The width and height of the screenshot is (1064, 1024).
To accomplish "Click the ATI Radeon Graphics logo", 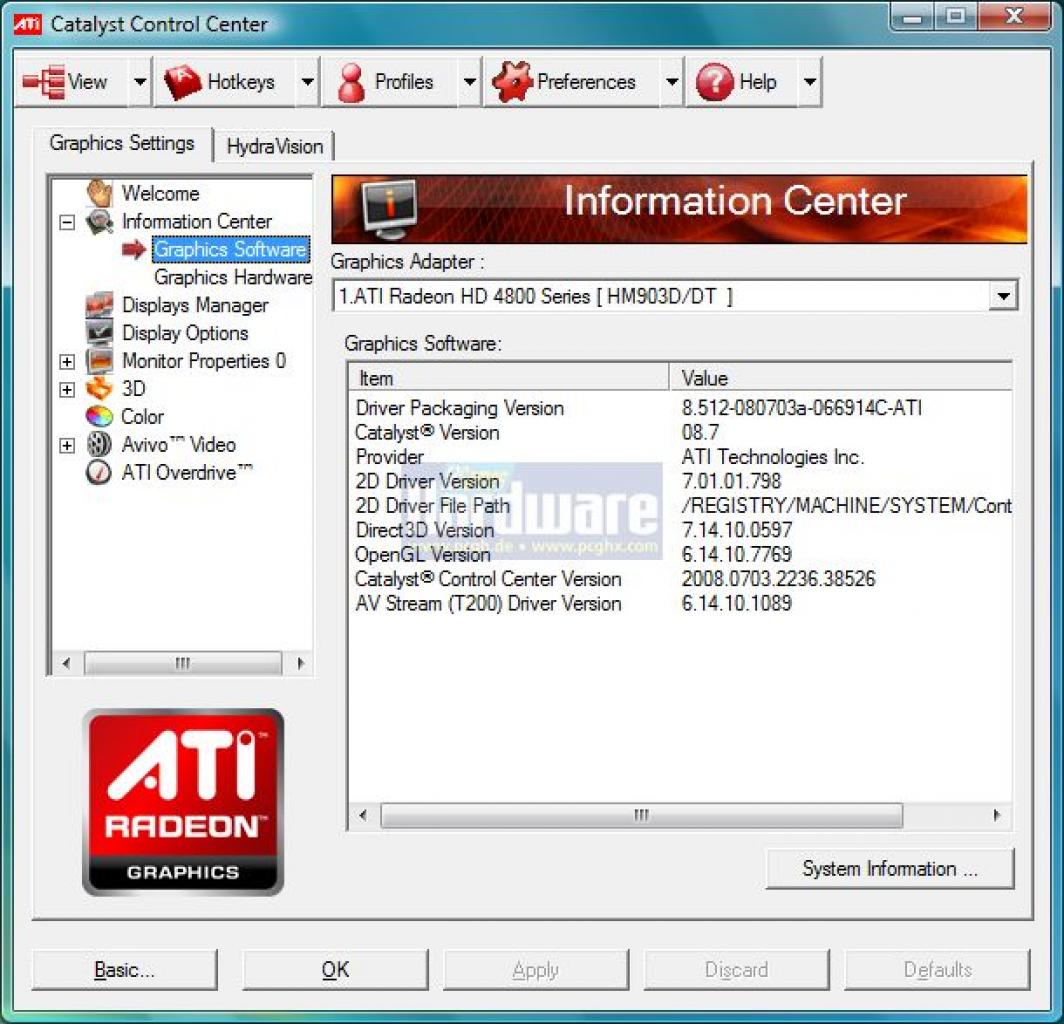I will pyautogui.click(x=183, y=802).
